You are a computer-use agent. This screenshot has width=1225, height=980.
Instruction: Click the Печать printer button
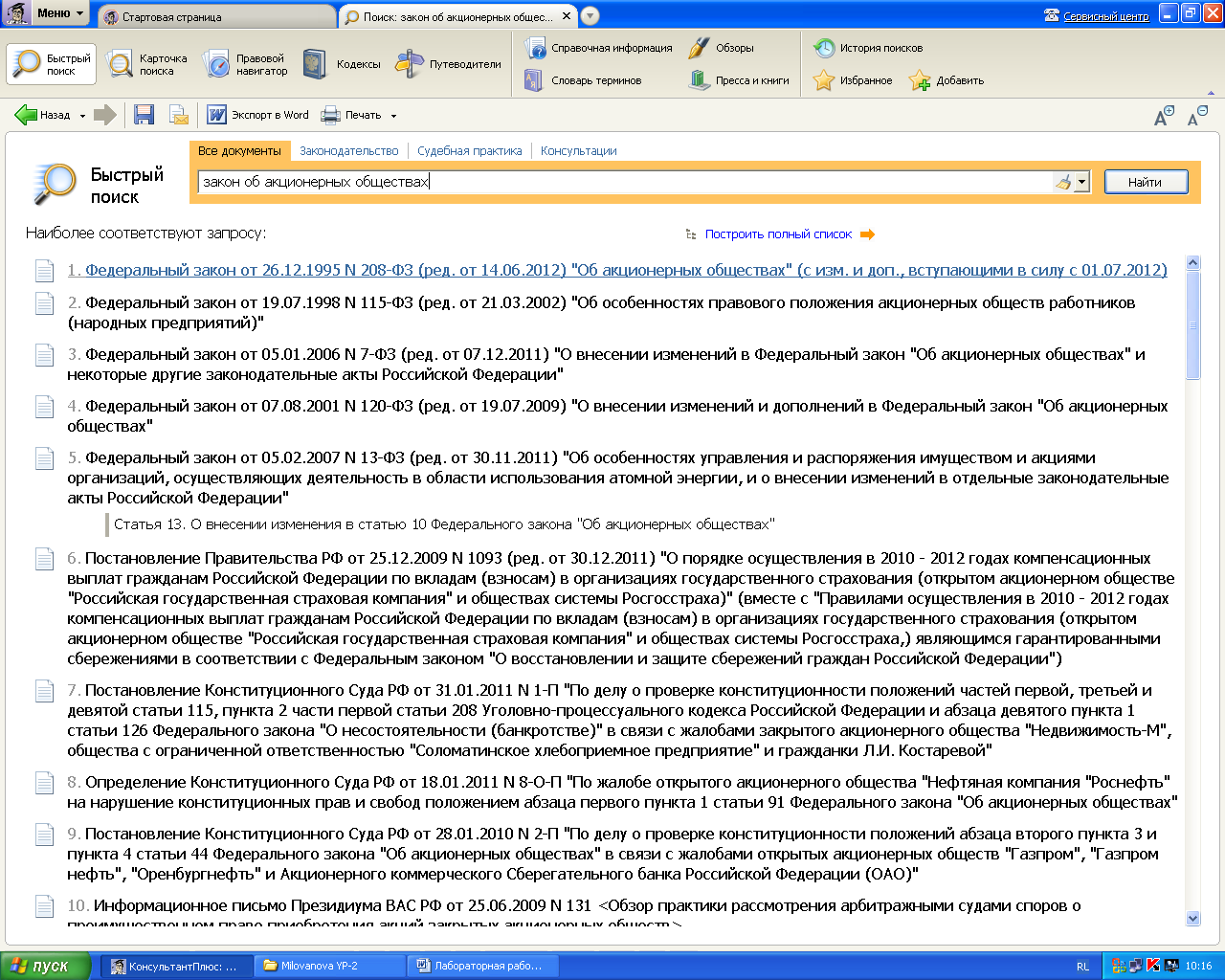351,115
